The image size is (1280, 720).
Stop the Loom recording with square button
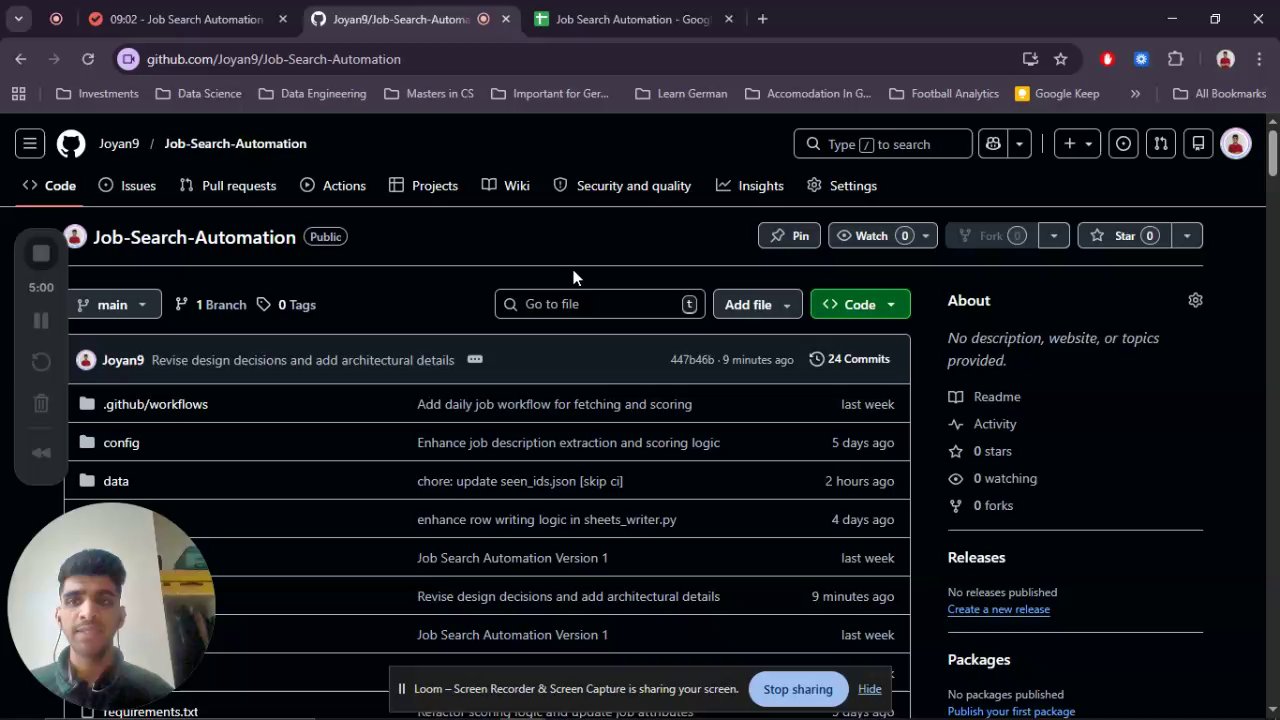(41, 254)
